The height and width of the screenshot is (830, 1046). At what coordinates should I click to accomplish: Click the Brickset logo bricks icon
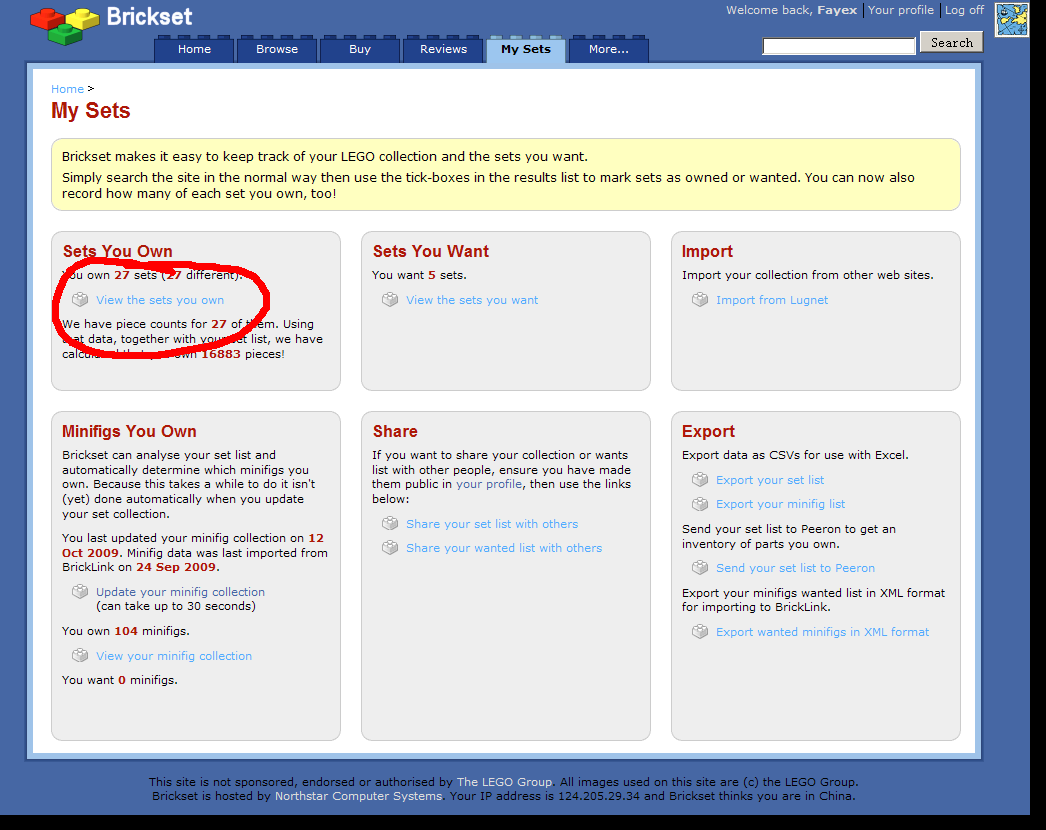pyautogui.click(x=64, y=25)
